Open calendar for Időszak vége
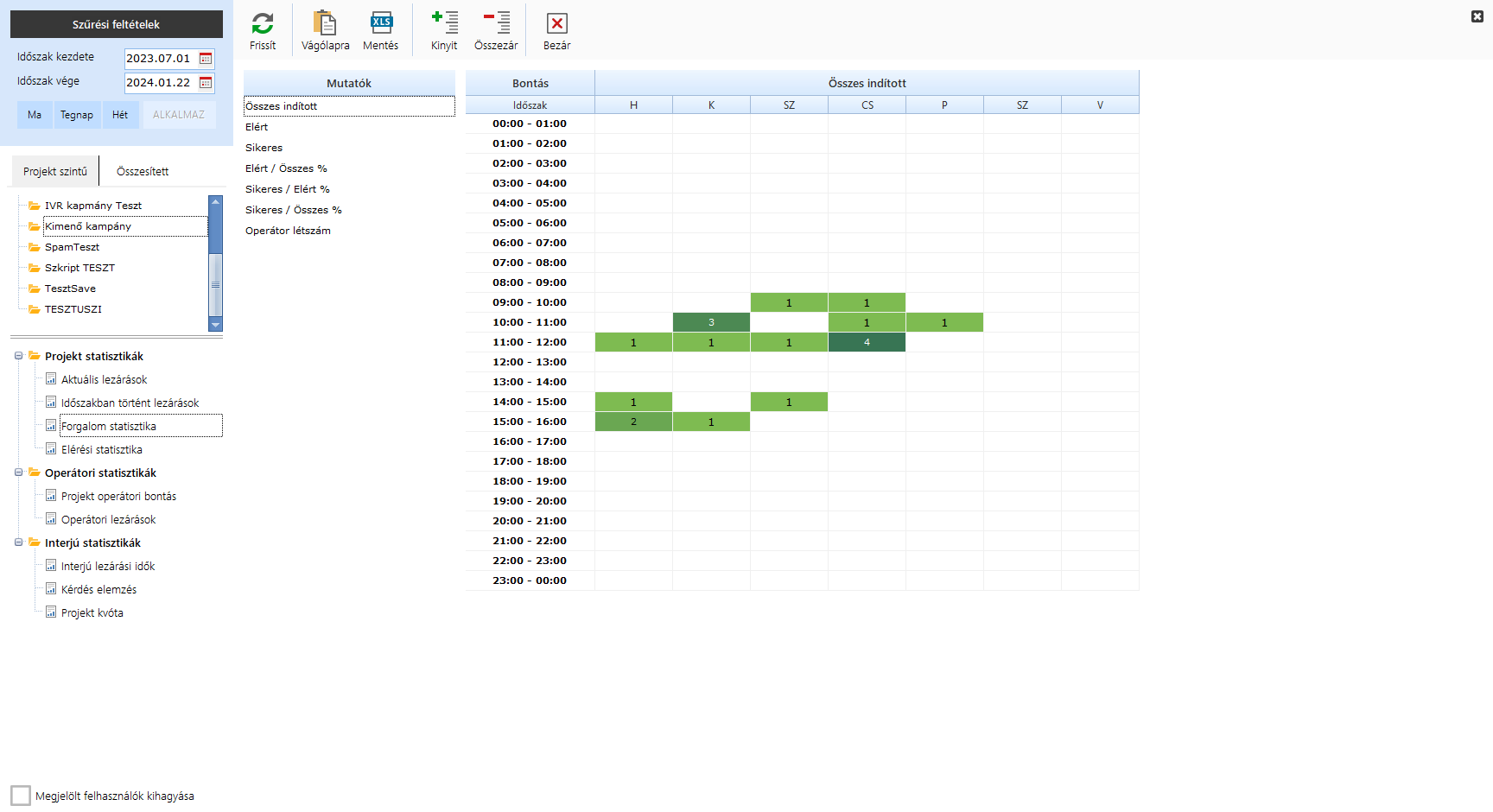 point(206,83)
